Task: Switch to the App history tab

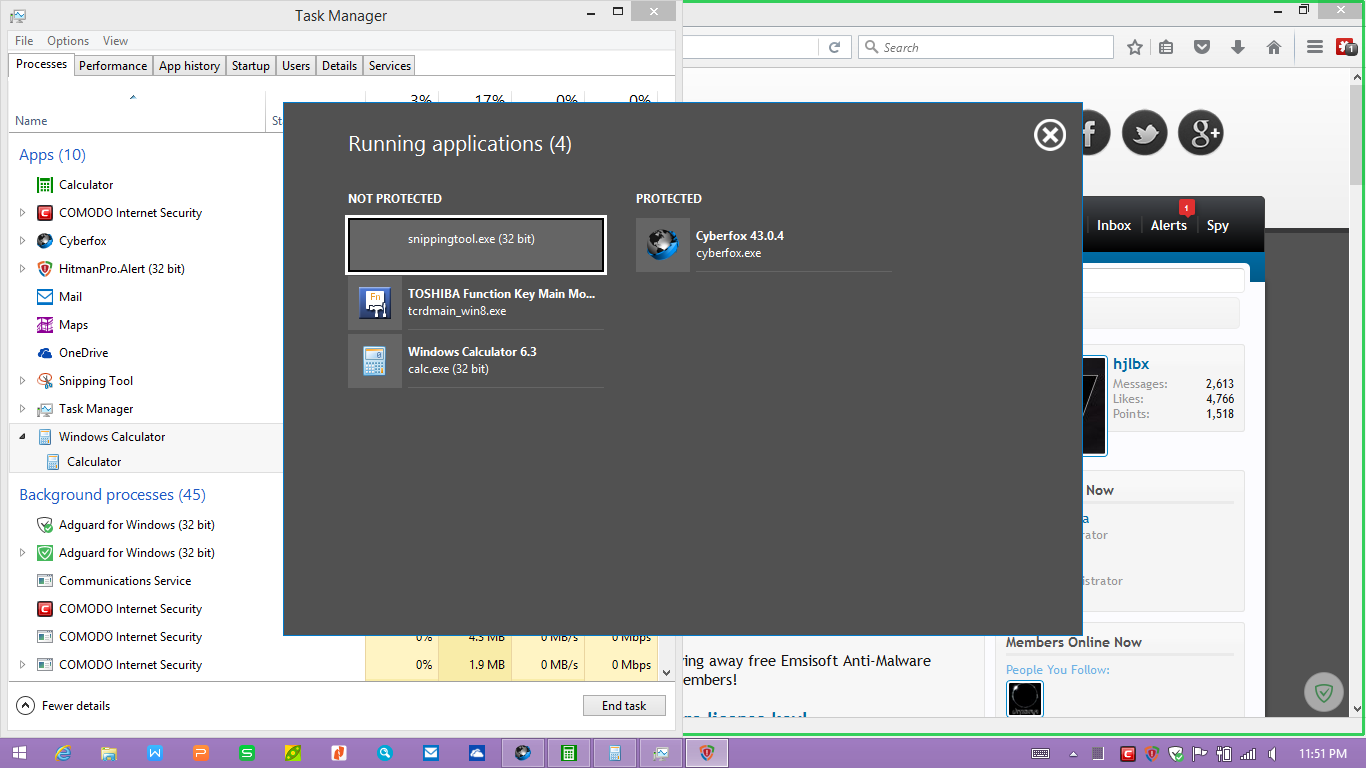Action: tap(189, 66)
